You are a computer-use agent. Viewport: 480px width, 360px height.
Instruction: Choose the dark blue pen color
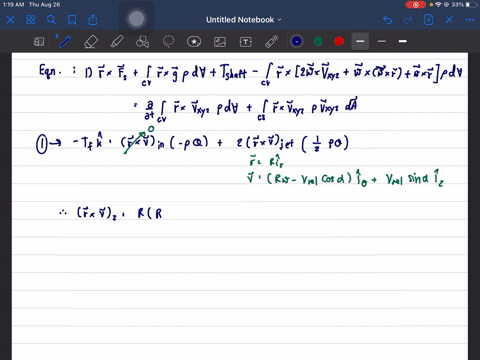[297, 41]
